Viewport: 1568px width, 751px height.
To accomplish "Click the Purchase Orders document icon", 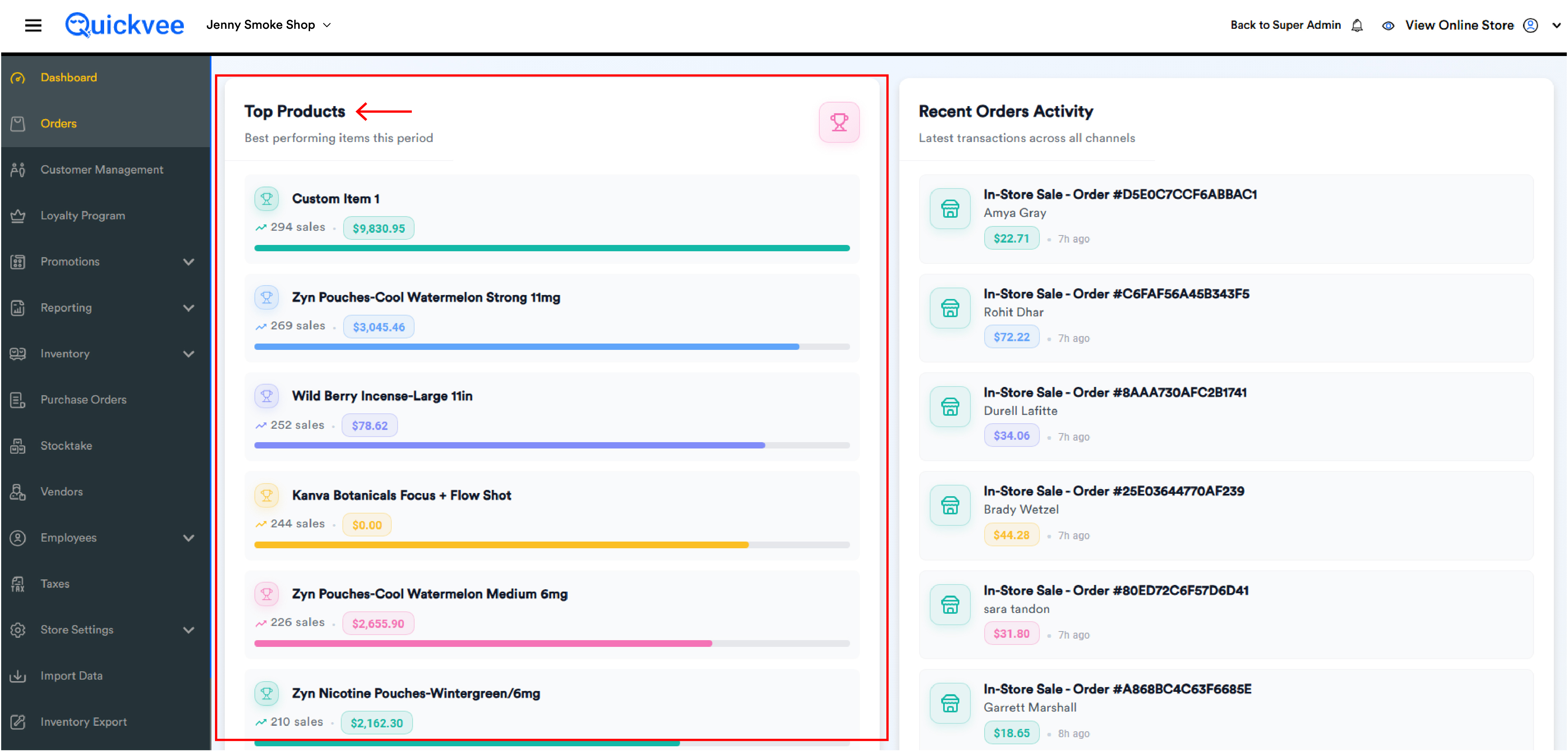I will (x=18, y=400).
